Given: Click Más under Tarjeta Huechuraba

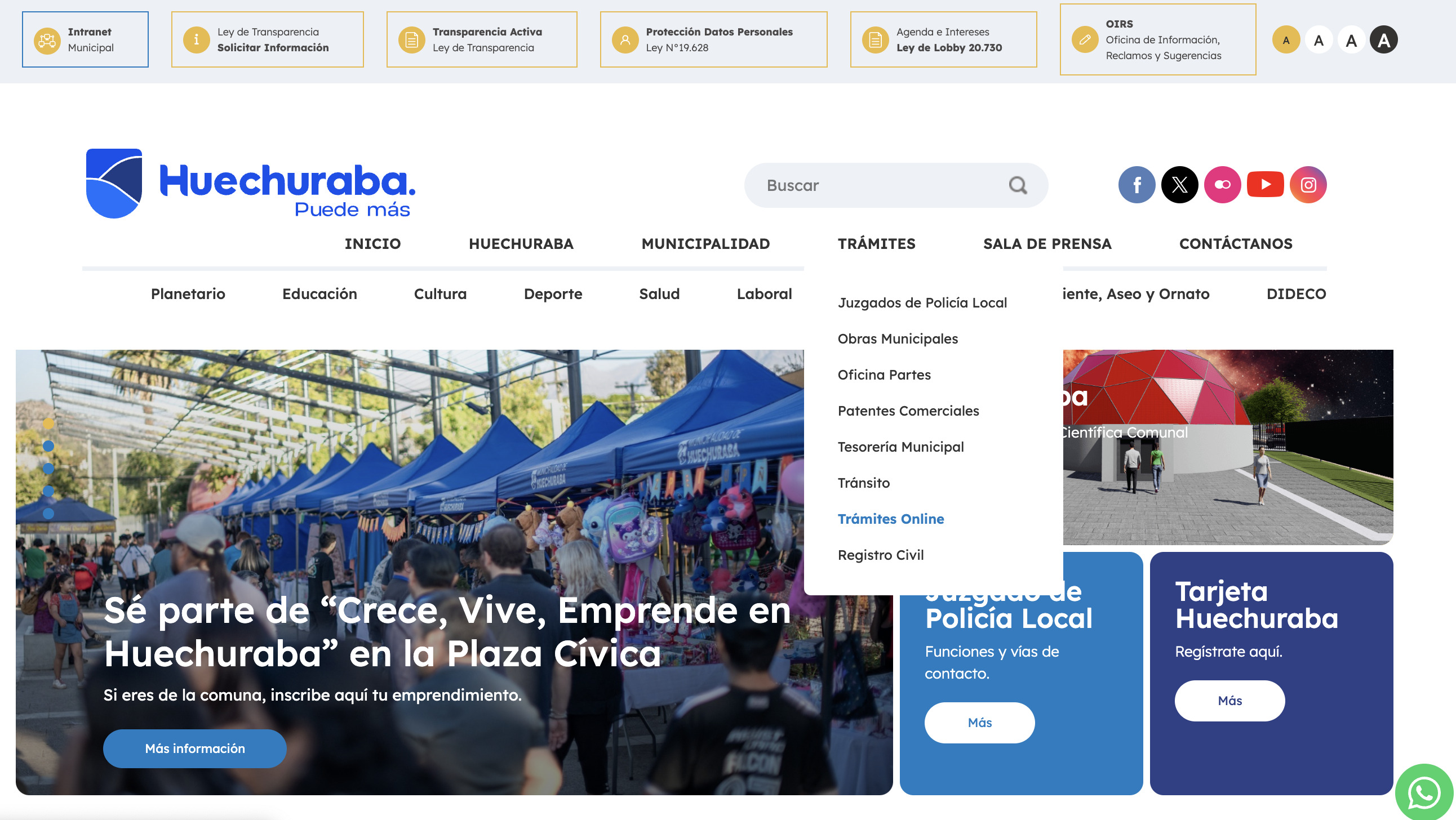Looking at the screenshot, I should click(x=1230, y=701).
